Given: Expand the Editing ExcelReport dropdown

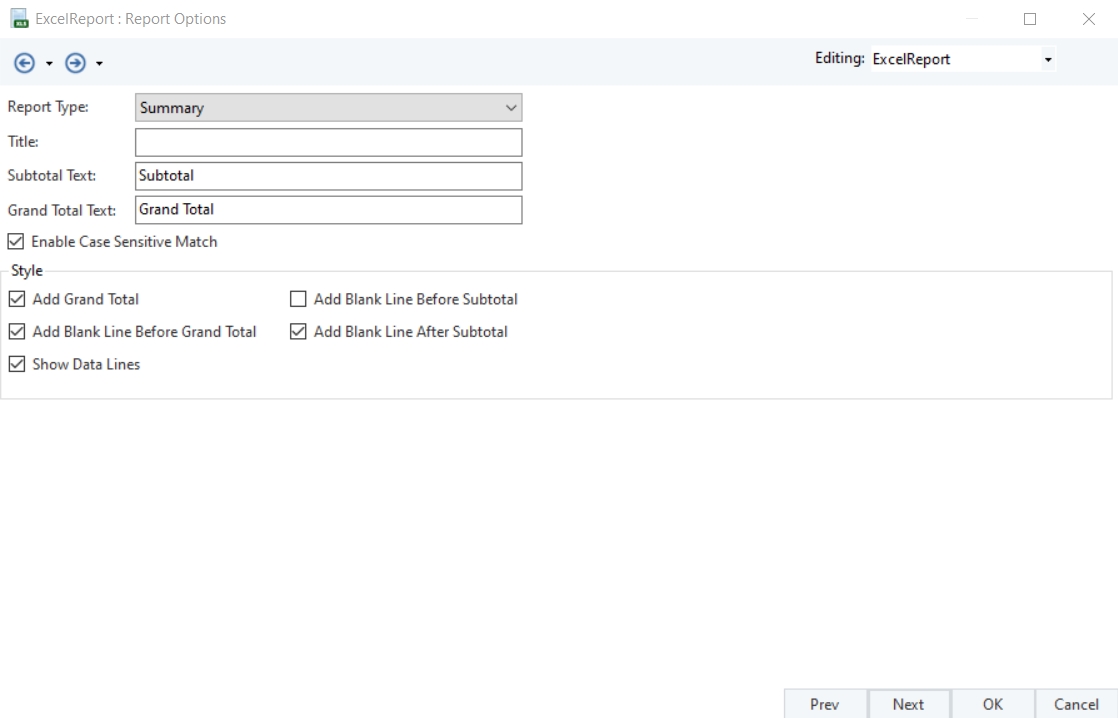Looking at the screenshot, I should 1047,59.
